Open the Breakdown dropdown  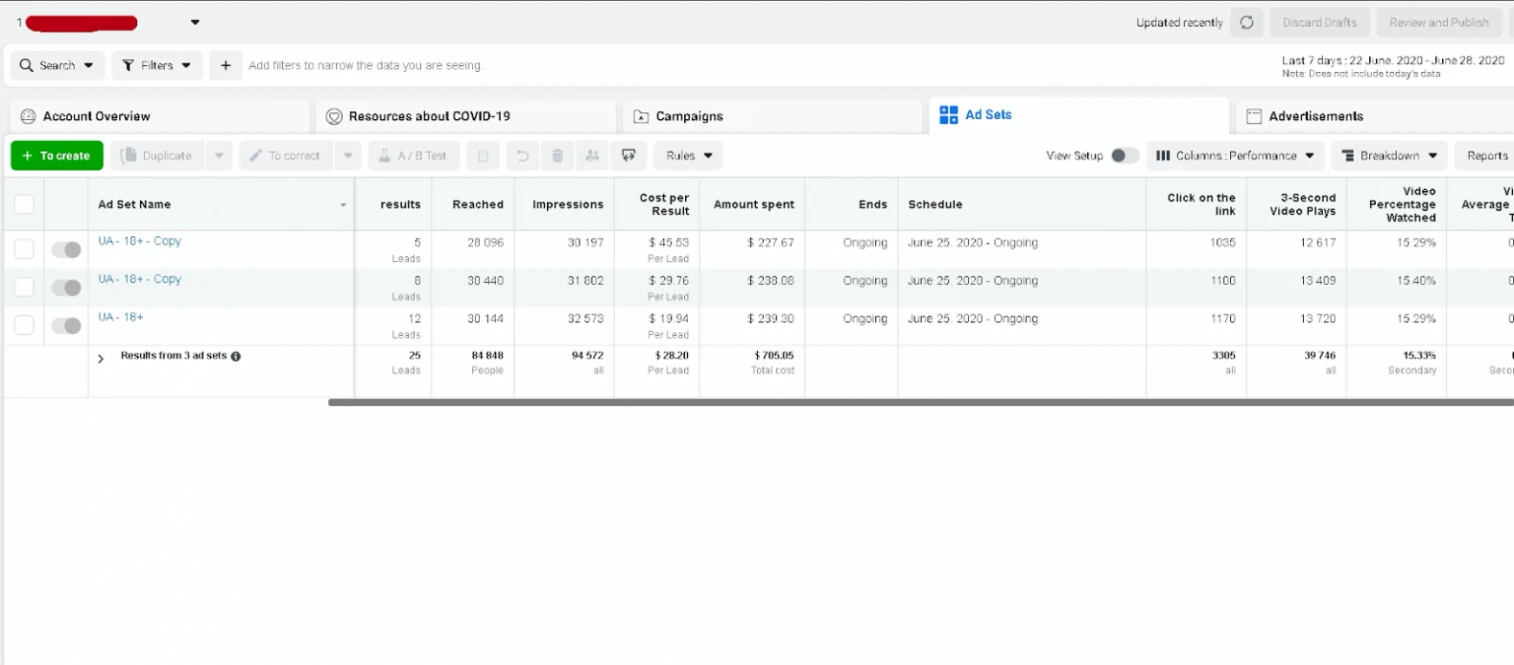[x=1389, y=156]
